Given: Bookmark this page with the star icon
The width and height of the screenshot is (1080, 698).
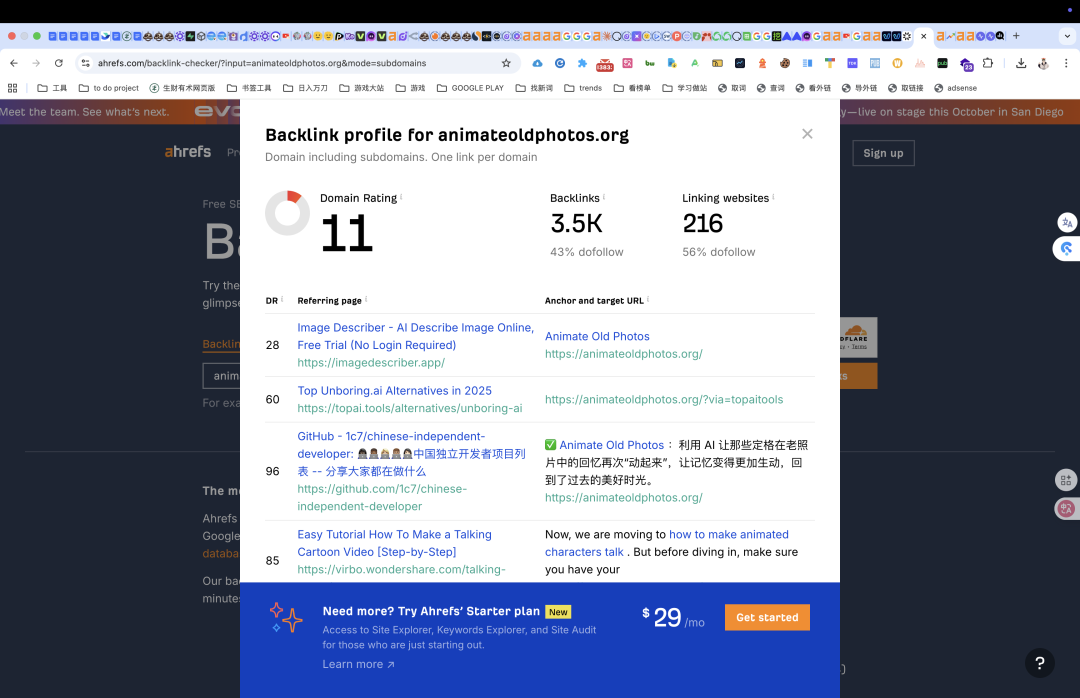Looking at the screenshot, I should click(x=506, y=63).
